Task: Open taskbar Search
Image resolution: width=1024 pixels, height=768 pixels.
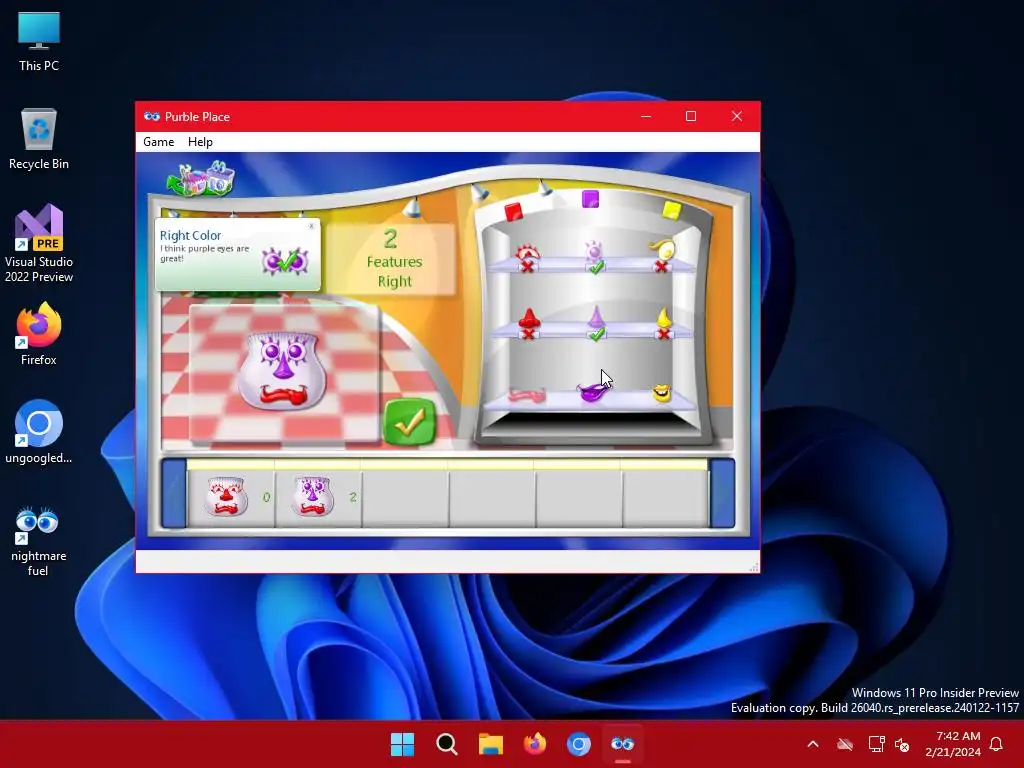Action: [447, 744]
